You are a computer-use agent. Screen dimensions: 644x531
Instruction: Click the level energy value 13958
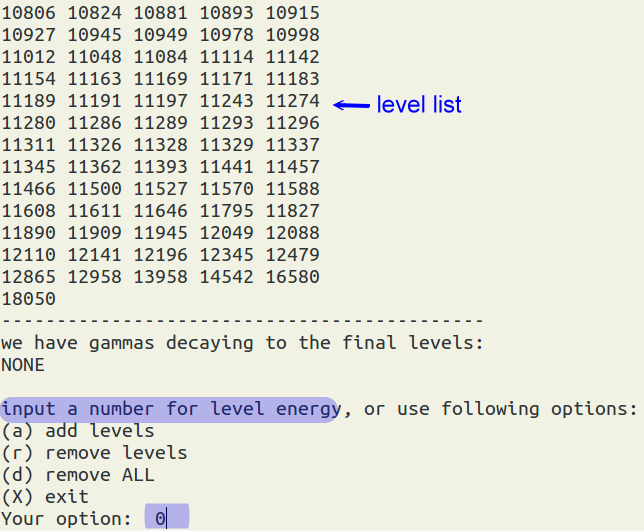pos(161,277)
